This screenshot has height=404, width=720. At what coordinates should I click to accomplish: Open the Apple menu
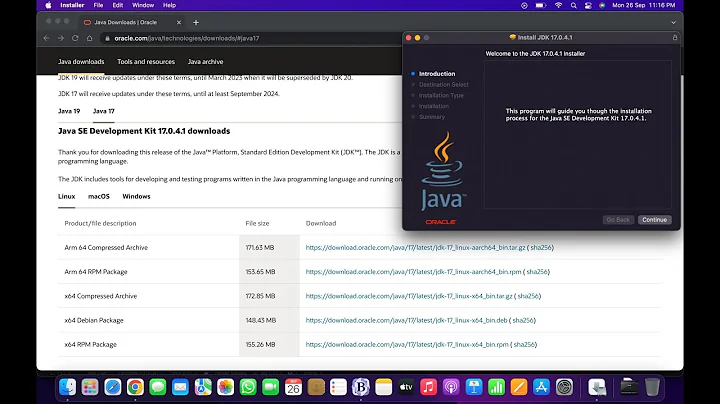click(48, 6)
